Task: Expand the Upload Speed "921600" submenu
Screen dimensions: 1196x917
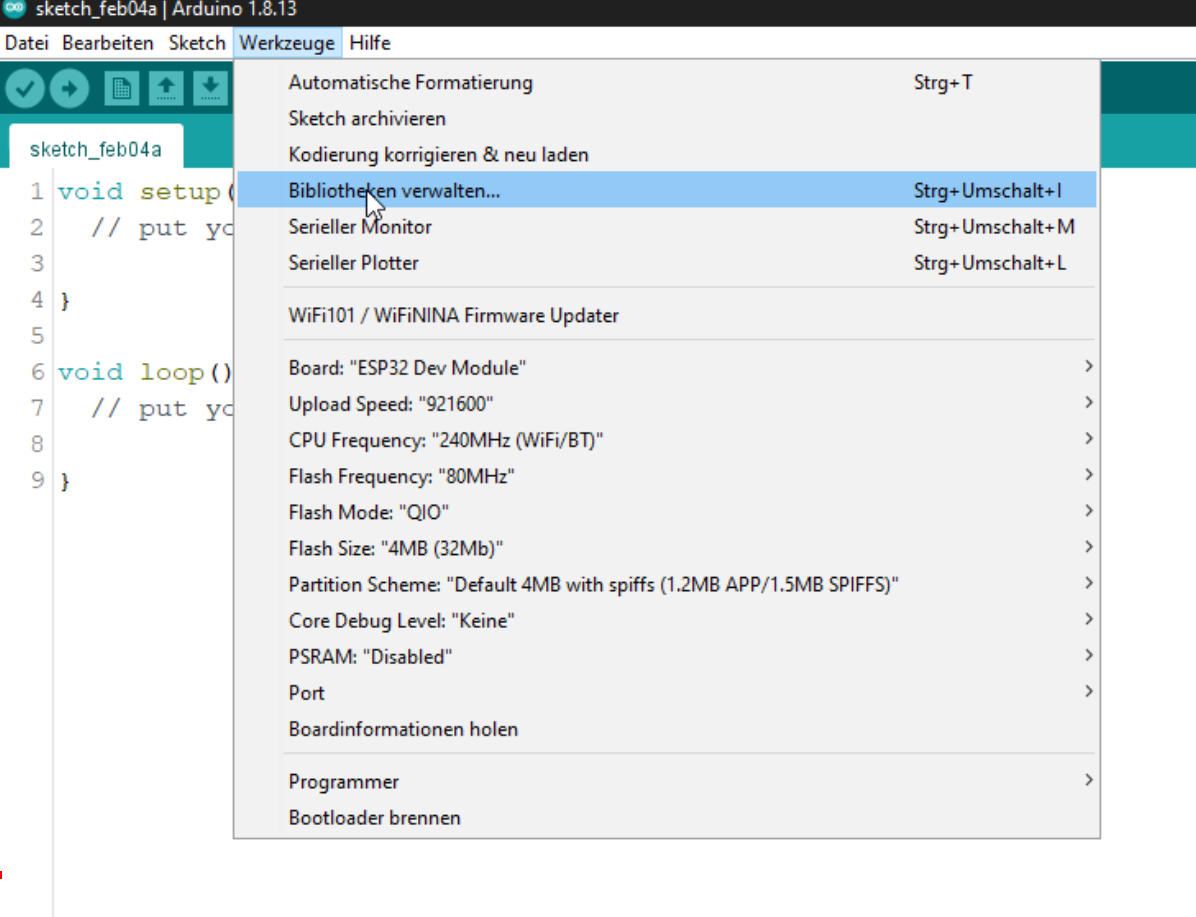Action: [x=391, y=404]
